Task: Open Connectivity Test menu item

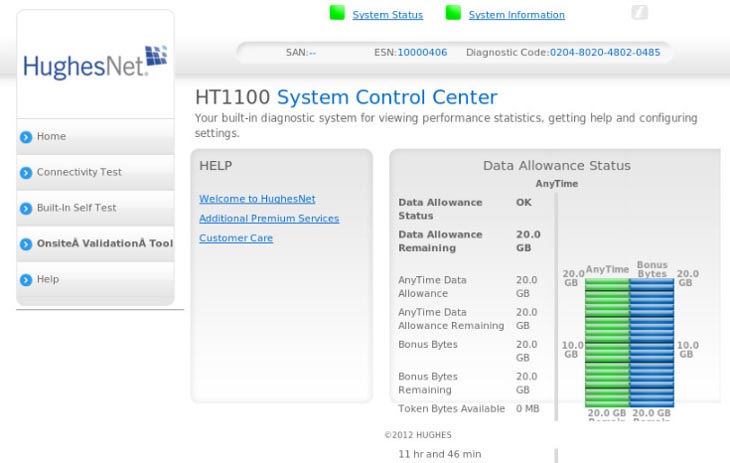Action: point(95,172)
